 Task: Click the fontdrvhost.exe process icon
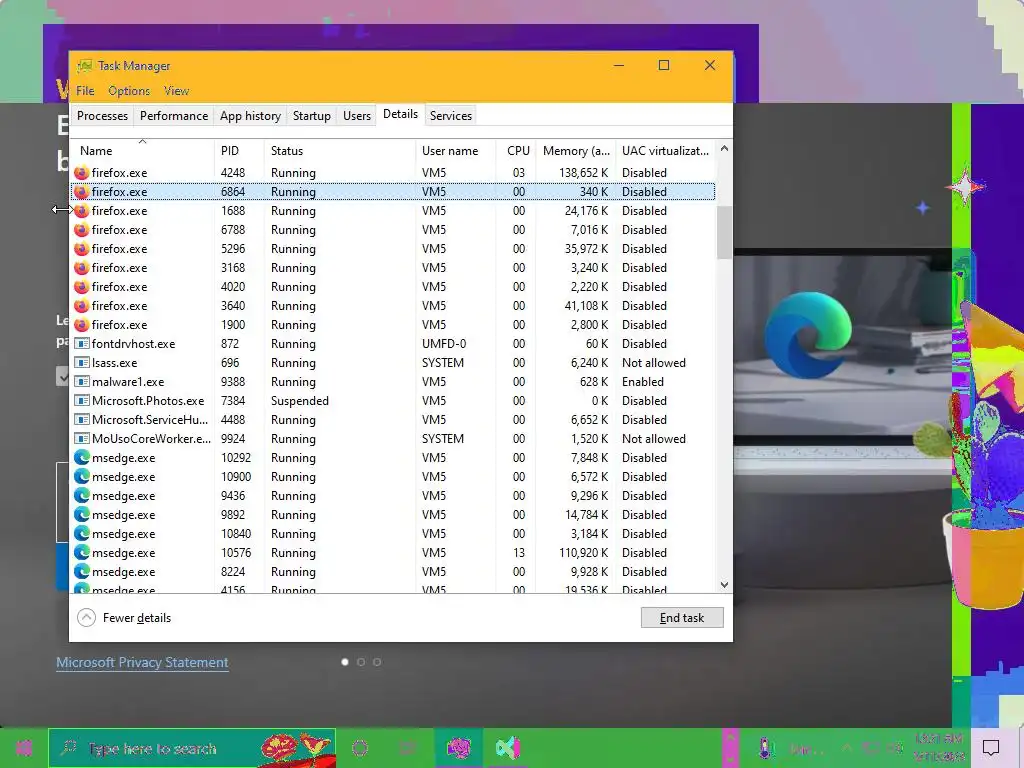tap(82, 344)
